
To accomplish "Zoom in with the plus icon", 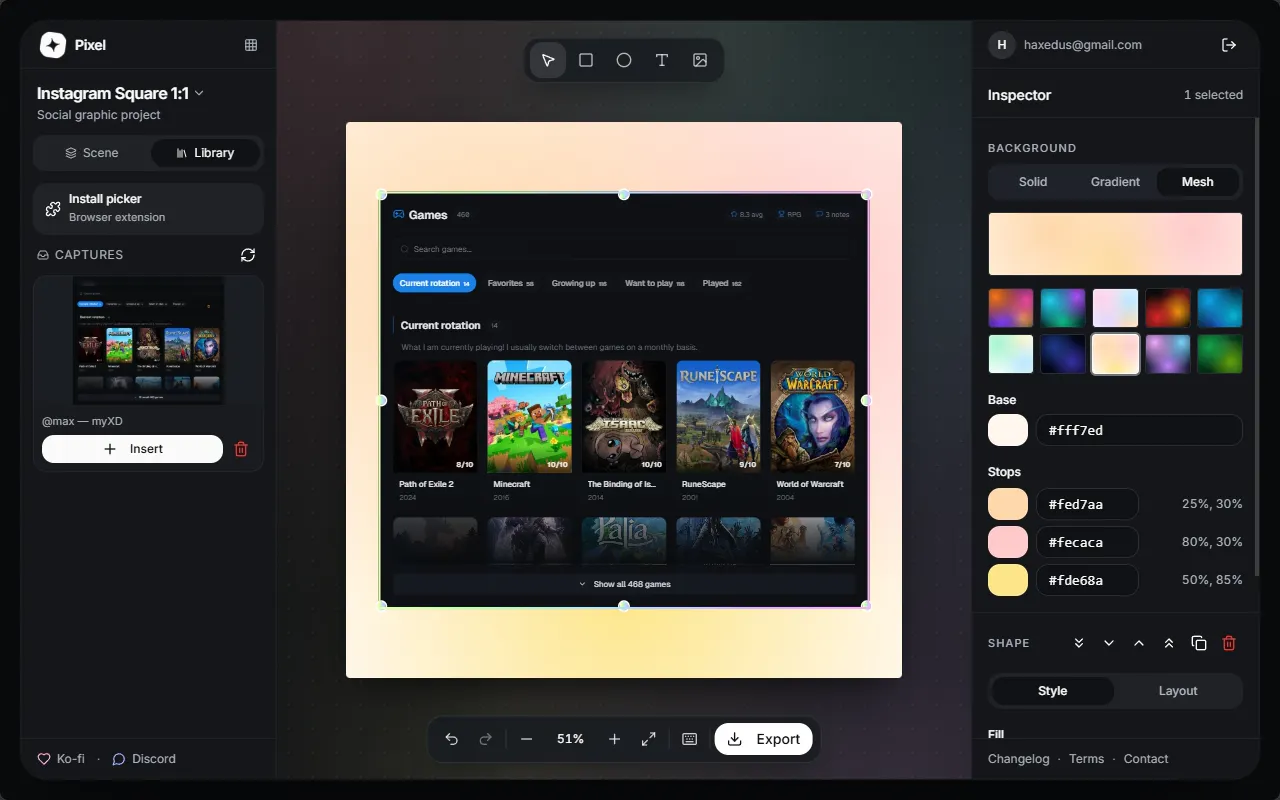I will pyautogui.click(x=614, y=739).
